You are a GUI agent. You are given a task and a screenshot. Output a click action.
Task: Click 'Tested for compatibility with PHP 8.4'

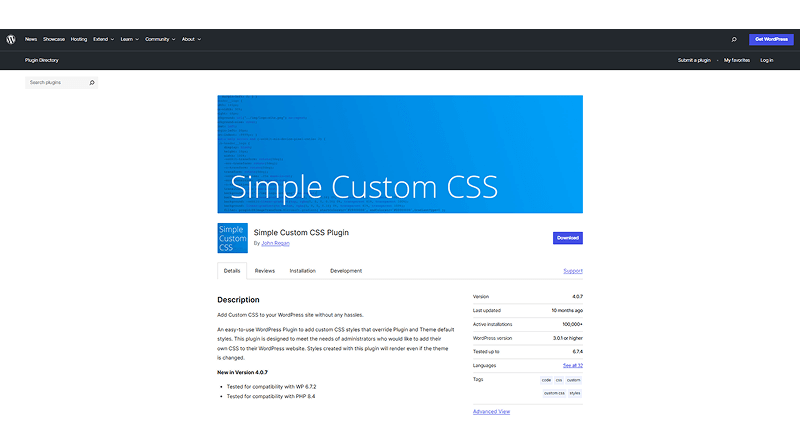point(271,397)
